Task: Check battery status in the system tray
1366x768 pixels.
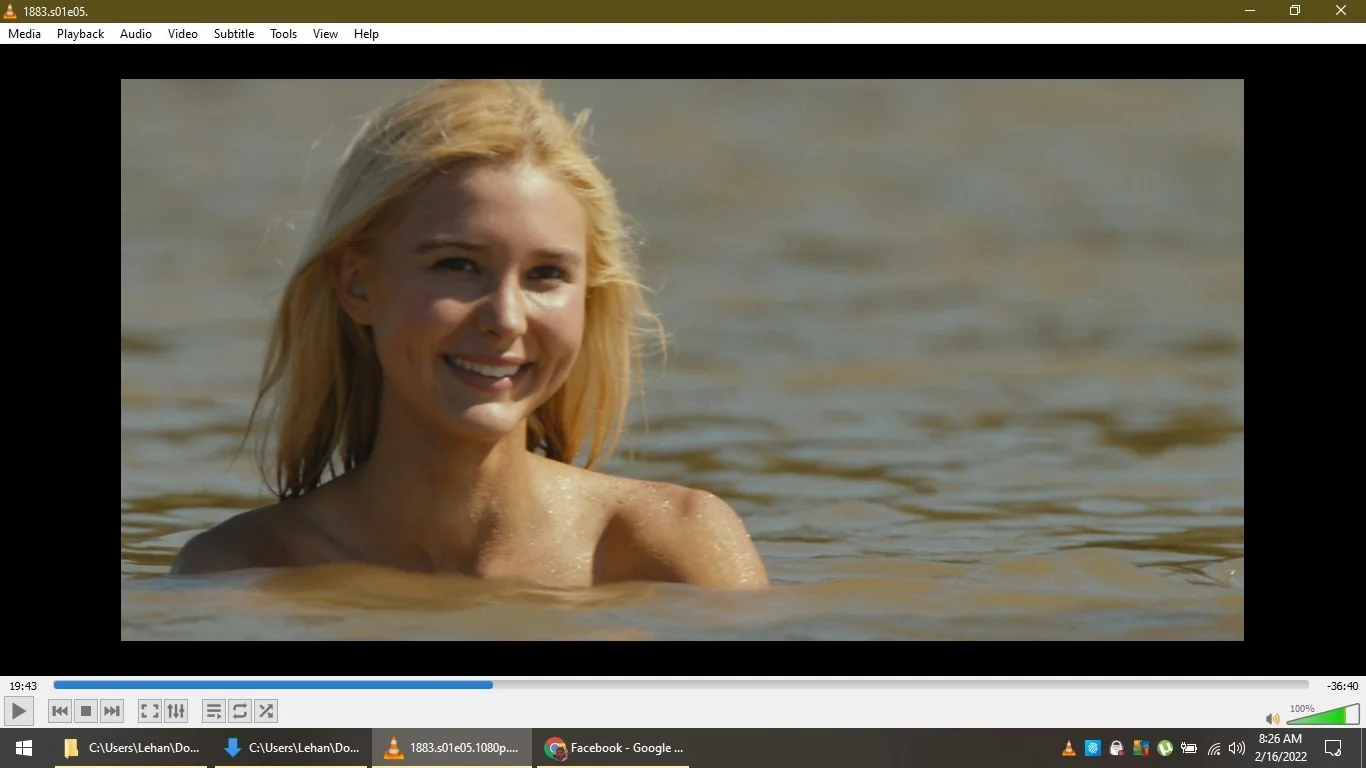Action: click(1189, 748)
